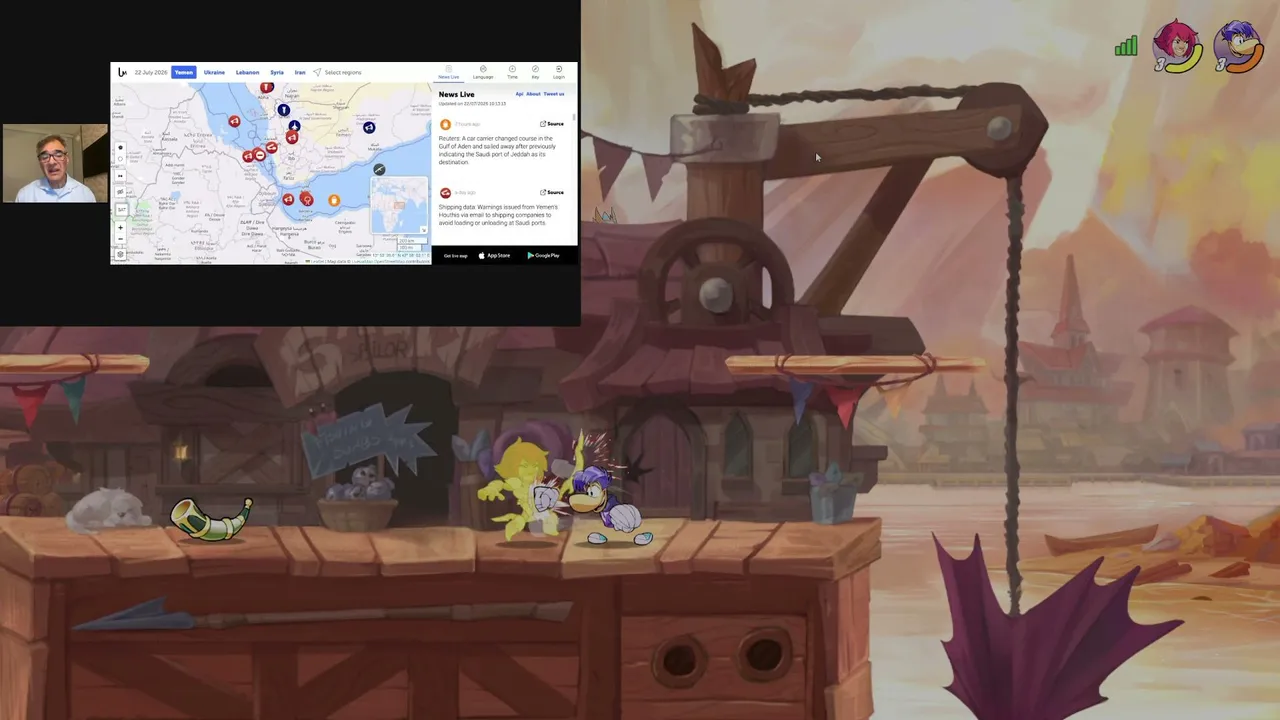Zoom in on the map

[x=121, y=228]
